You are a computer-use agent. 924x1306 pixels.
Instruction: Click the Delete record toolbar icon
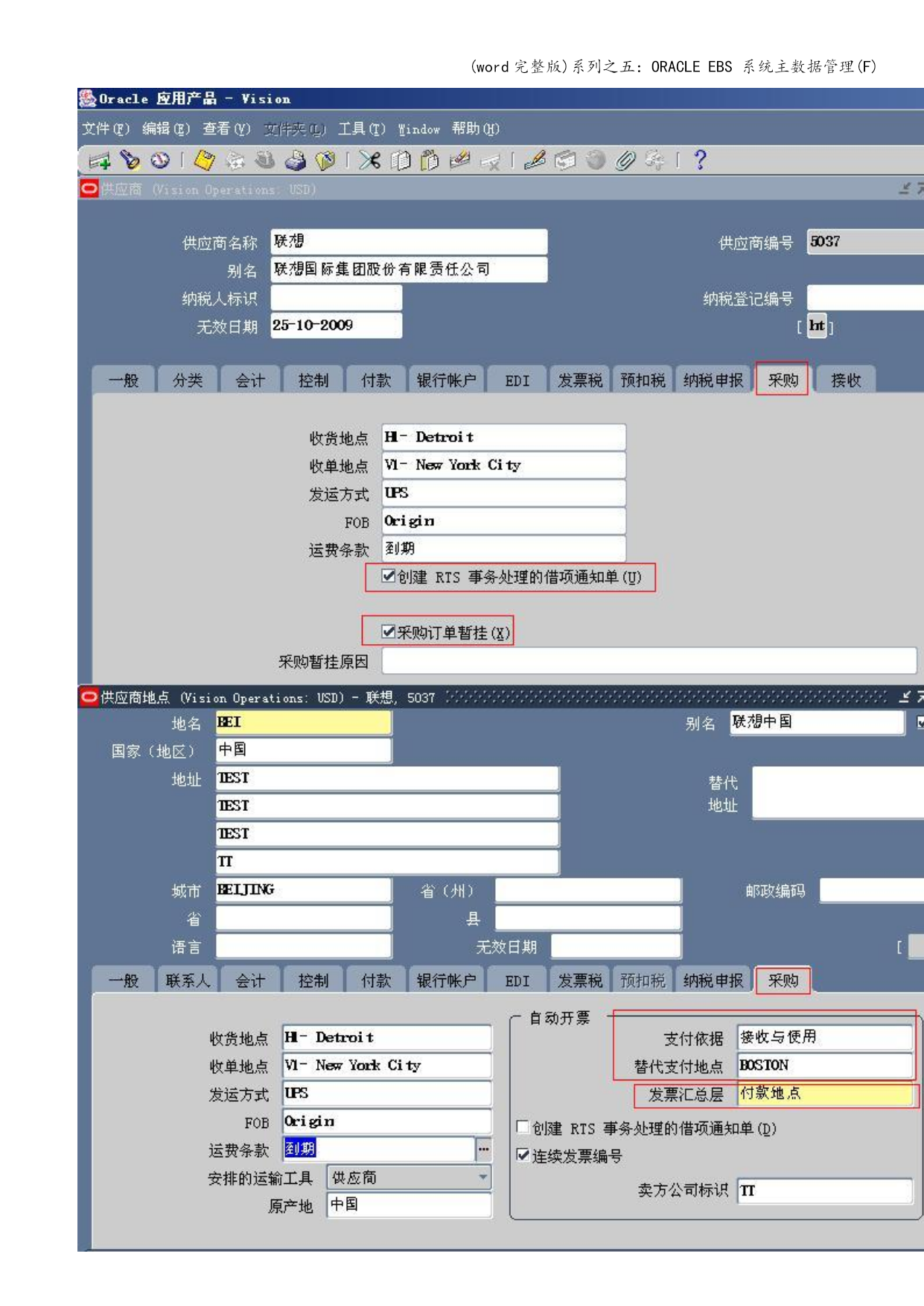point(490,160)
